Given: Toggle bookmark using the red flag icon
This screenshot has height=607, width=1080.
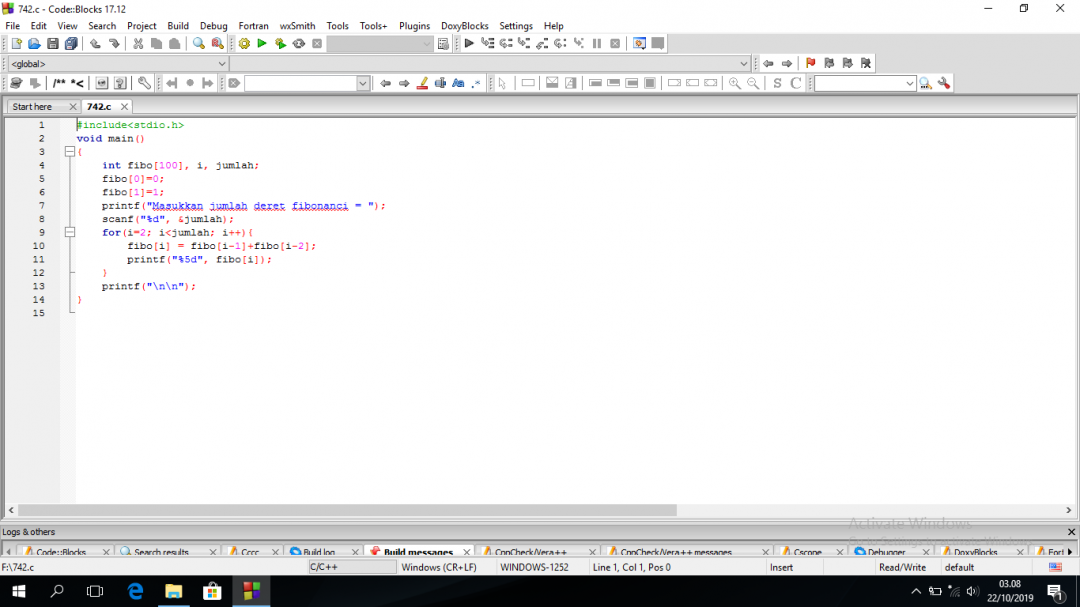Looking at the screenshot, I should [x=811, y=63].
